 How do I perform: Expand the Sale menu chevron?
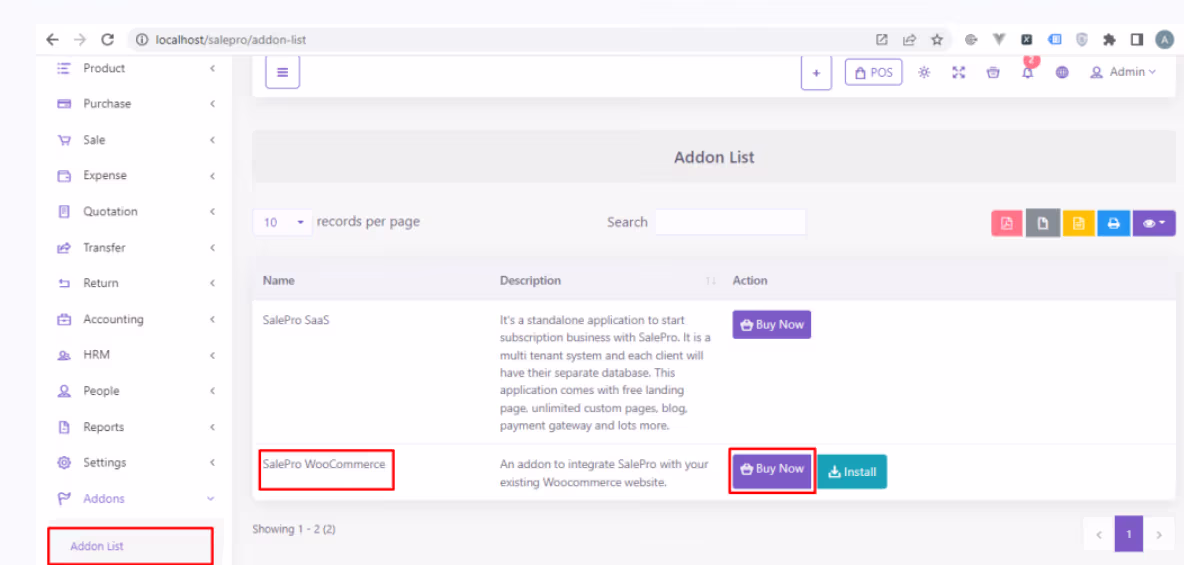pos(212,140)
